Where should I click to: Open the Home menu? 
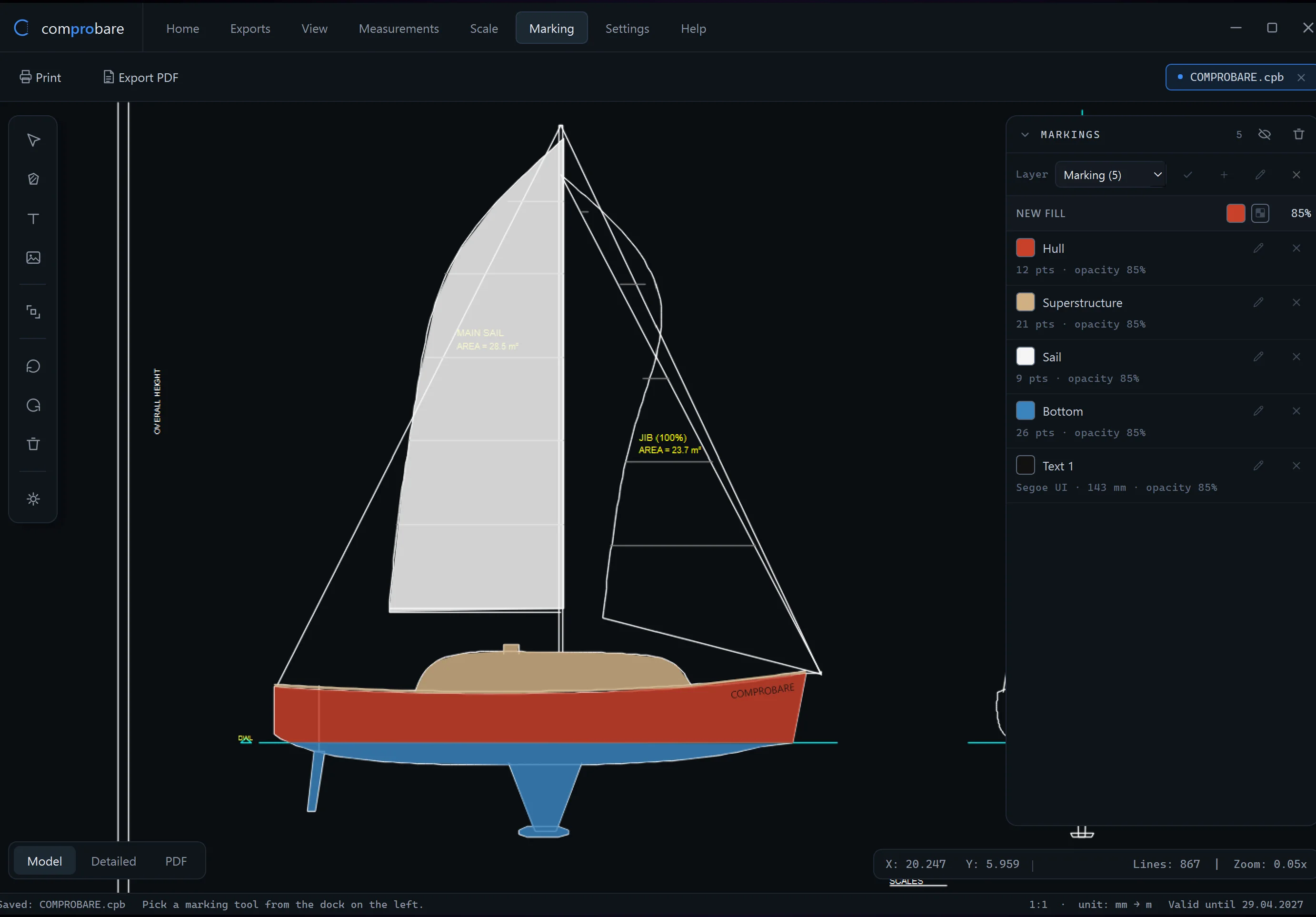(x=183, y=28)
